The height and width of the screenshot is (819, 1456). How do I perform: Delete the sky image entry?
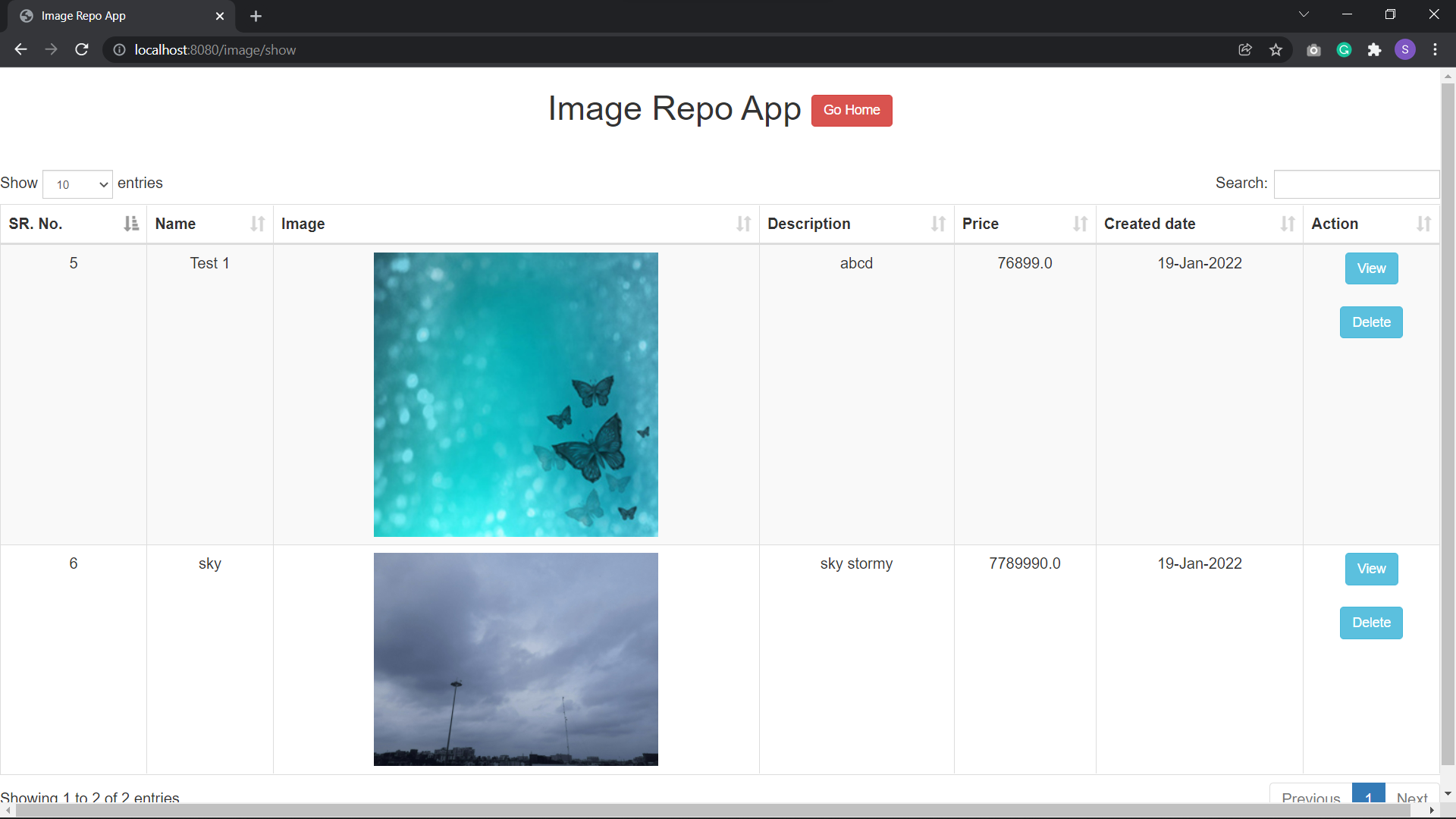1371,623
